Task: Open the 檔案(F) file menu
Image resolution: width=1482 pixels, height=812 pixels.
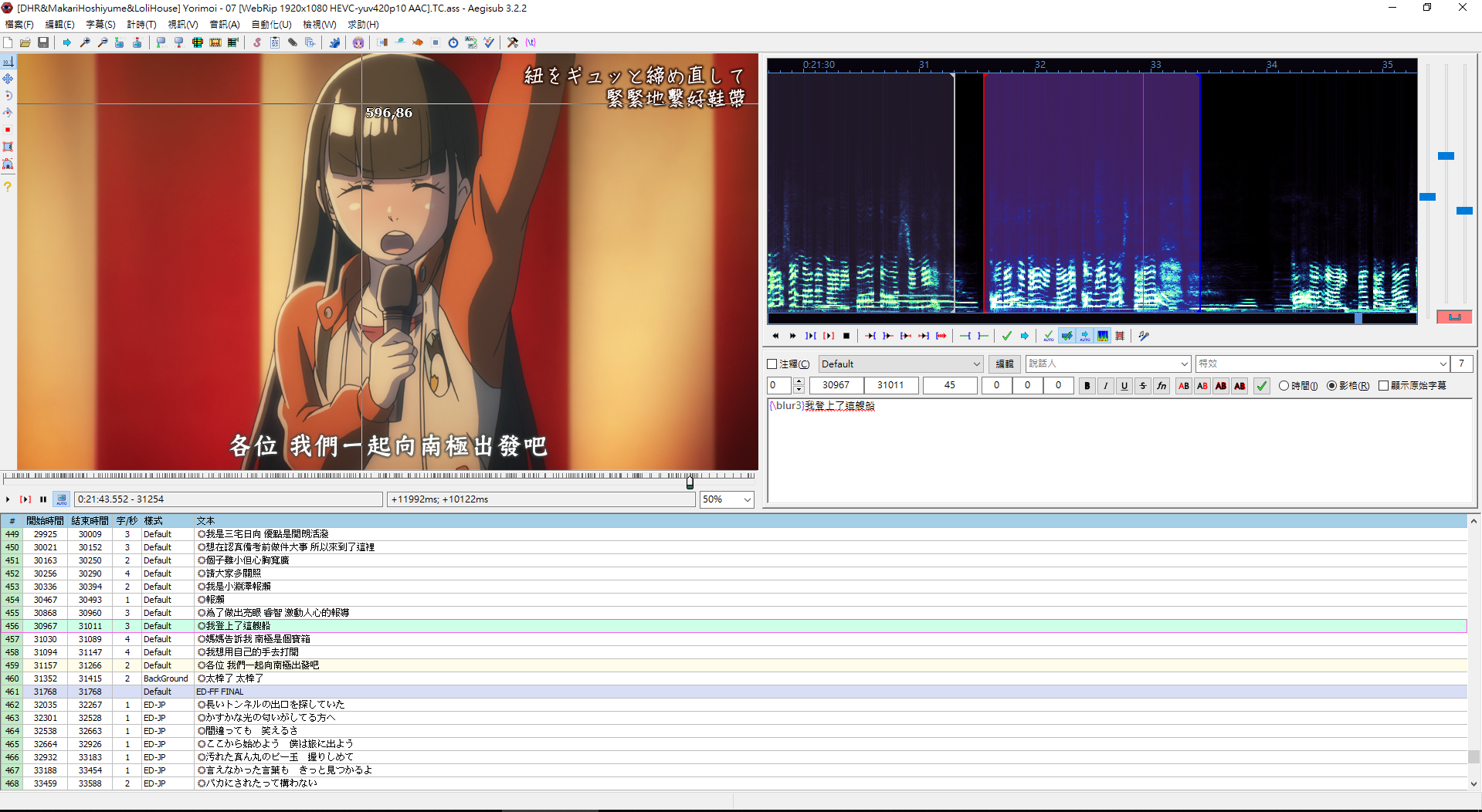Action: point(19,25)
